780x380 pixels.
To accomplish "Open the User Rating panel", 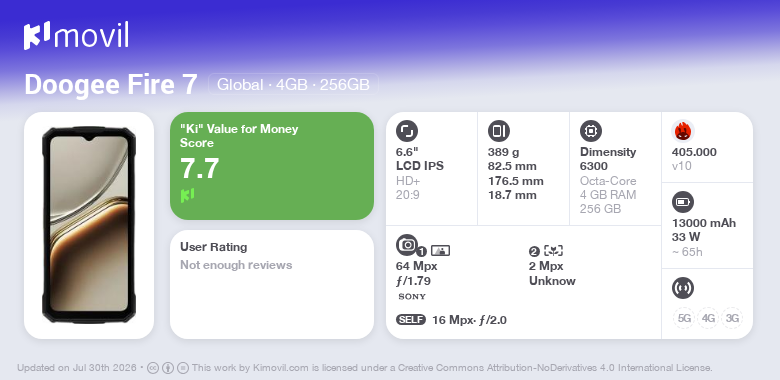I will [x=272, y=285].
